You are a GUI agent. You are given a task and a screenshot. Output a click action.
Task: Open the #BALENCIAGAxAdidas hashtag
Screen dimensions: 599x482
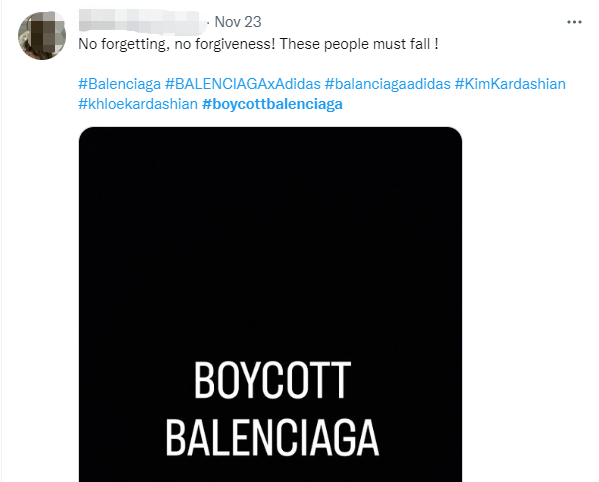click(243, 84)
